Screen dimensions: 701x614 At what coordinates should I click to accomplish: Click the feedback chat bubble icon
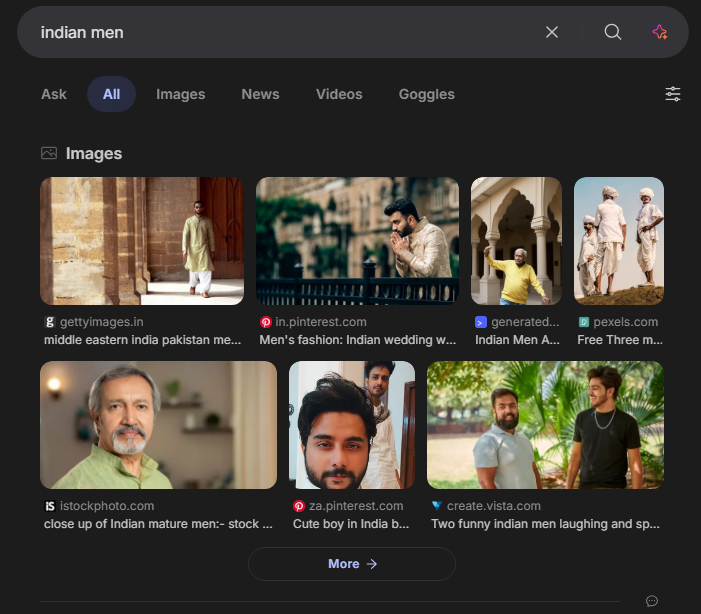click(652, 601)
